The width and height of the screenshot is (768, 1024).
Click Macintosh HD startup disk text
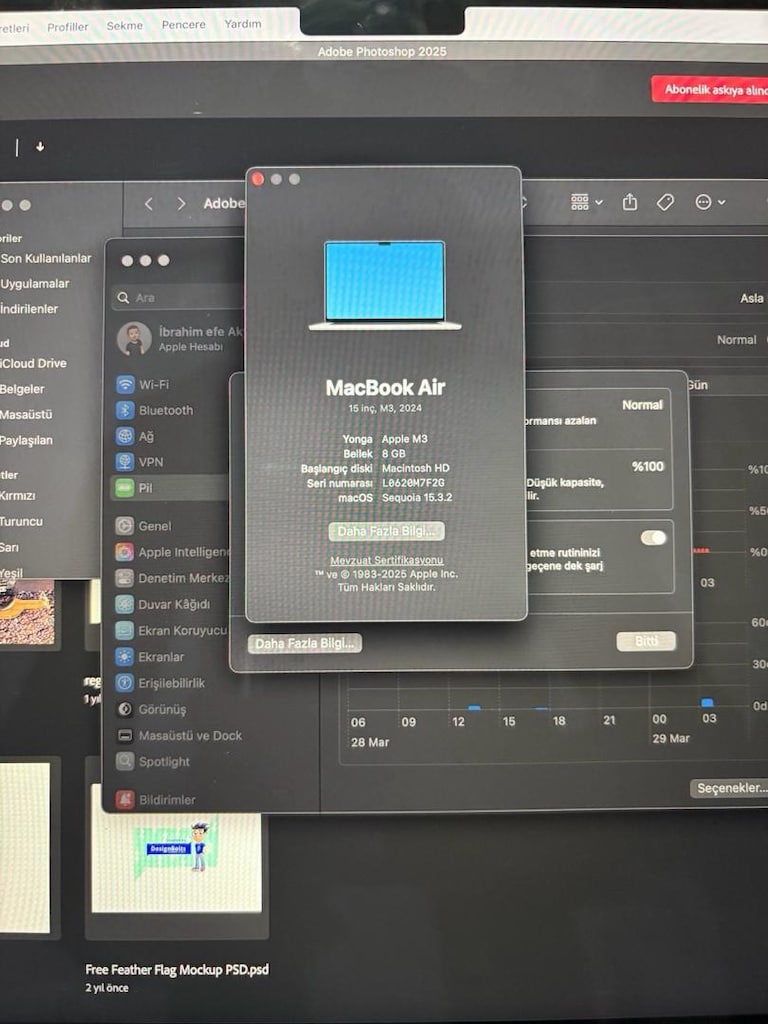[415, 468]
